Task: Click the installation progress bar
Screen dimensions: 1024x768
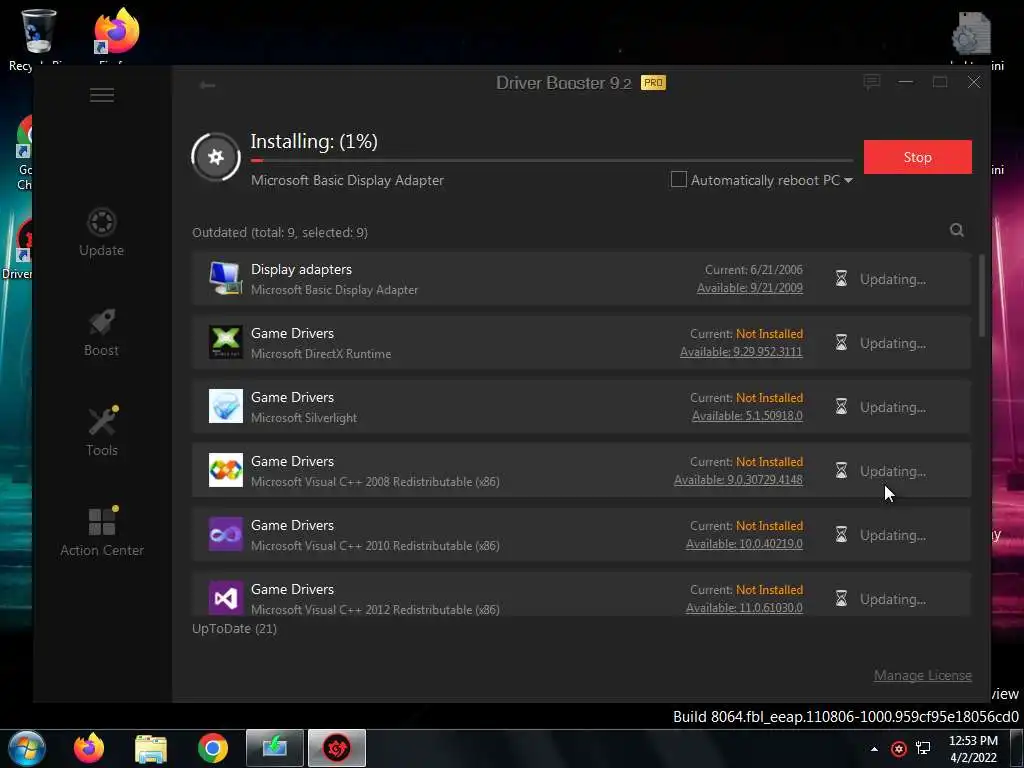Action: pos(552,160)
